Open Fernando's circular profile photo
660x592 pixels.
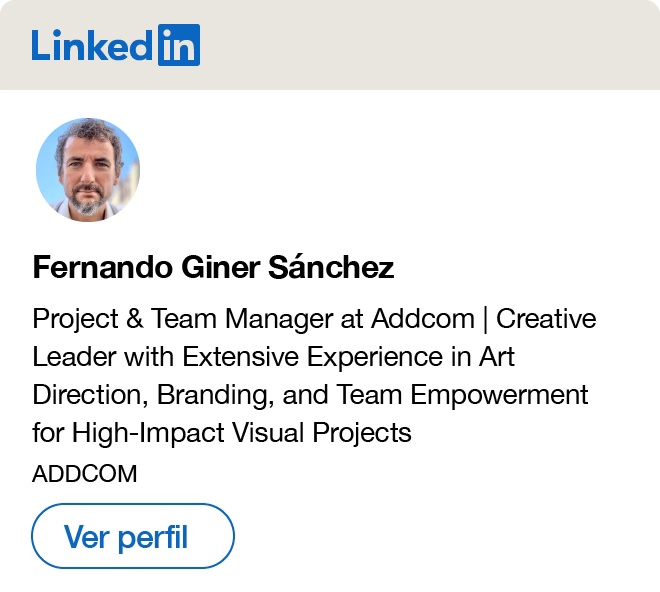tap(88, 170)
